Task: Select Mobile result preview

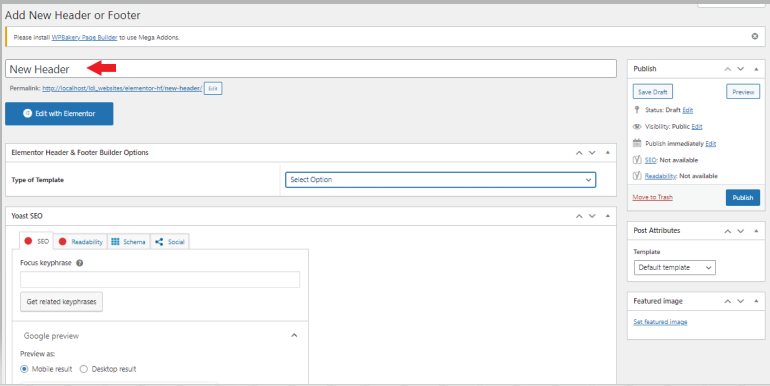Action: [x=24, y=369]
